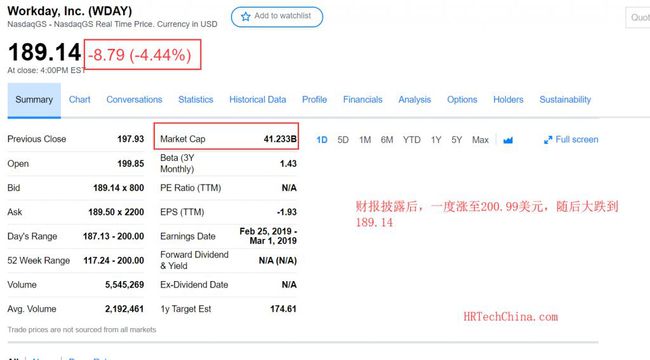
Task: Select the 1D chart range
Action: [322, 140]
